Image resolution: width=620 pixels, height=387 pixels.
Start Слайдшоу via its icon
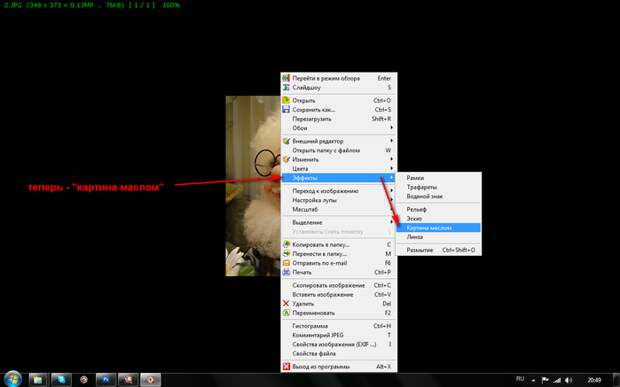286,87
